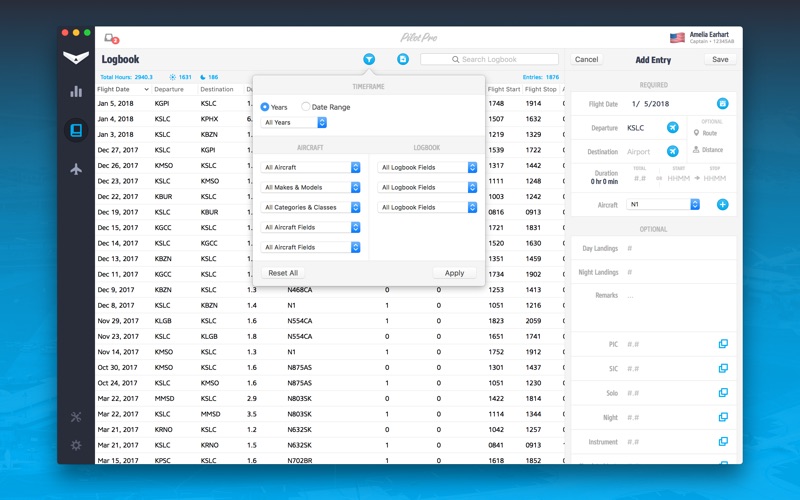Click the Total Hours 2940.3 text
Viewport: 800px width, 500px height.
coord(127,77)
